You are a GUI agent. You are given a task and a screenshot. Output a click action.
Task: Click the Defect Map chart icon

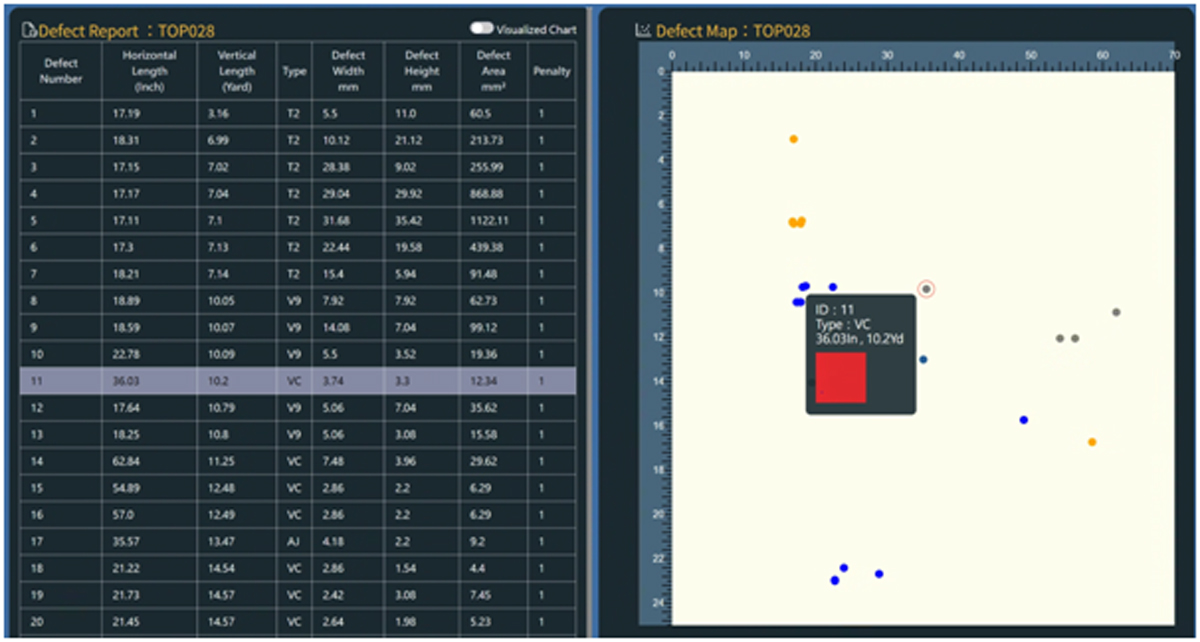(x=643, y=31)
